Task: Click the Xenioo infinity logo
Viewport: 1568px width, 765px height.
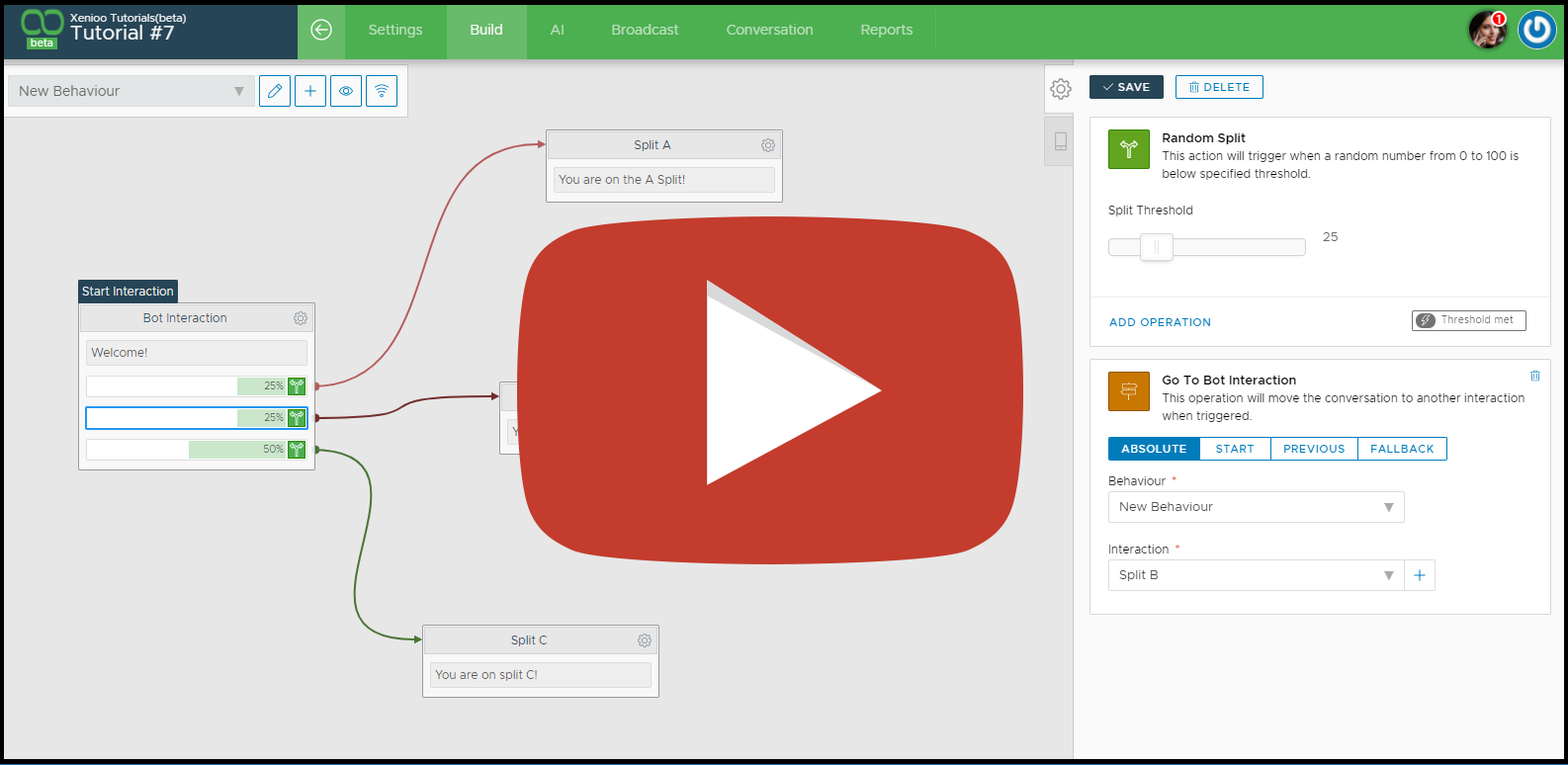Action: click(x=42, y=24)
